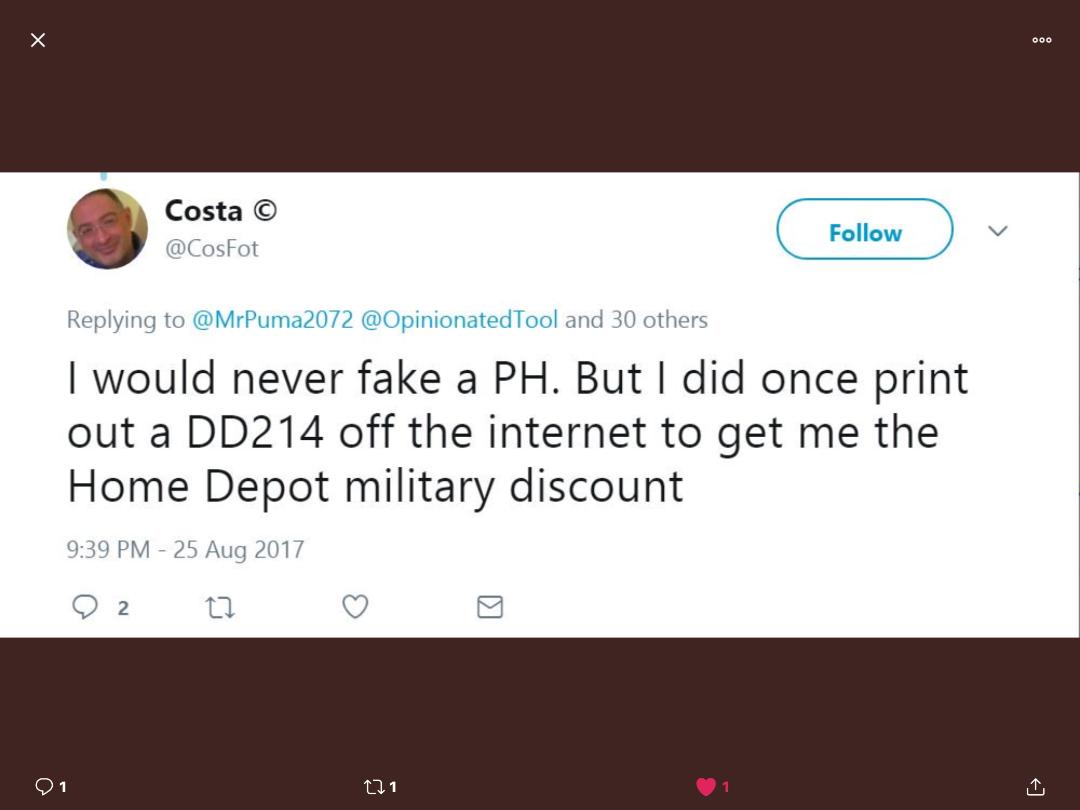Open the @MrPuma2072 mention link
Image resolution: width=1080 pixels, height=810 pixels.
[272, 320]
